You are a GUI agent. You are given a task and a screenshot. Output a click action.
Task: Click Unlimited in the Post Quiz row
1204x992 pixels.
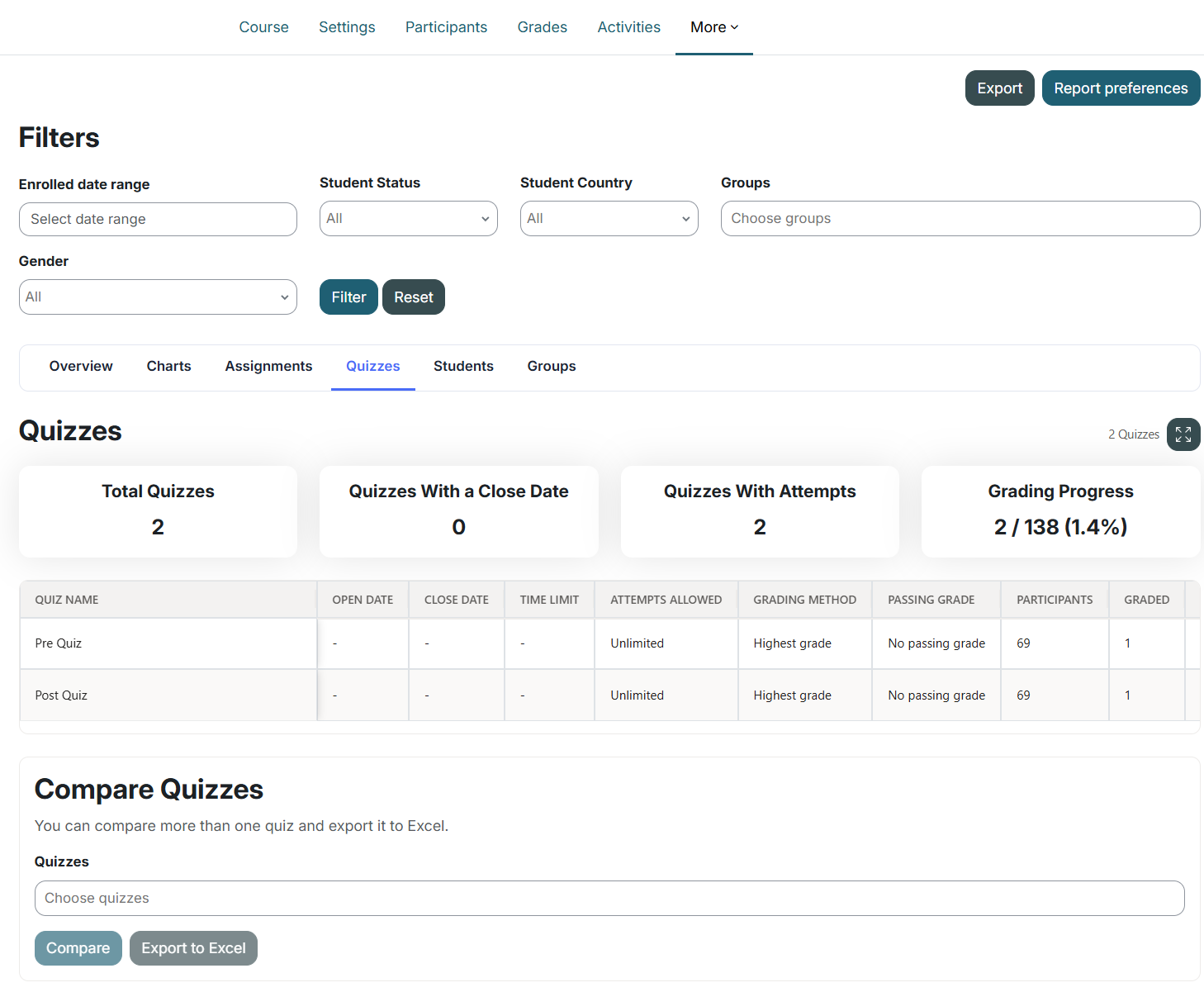click(x=638, y=695)
